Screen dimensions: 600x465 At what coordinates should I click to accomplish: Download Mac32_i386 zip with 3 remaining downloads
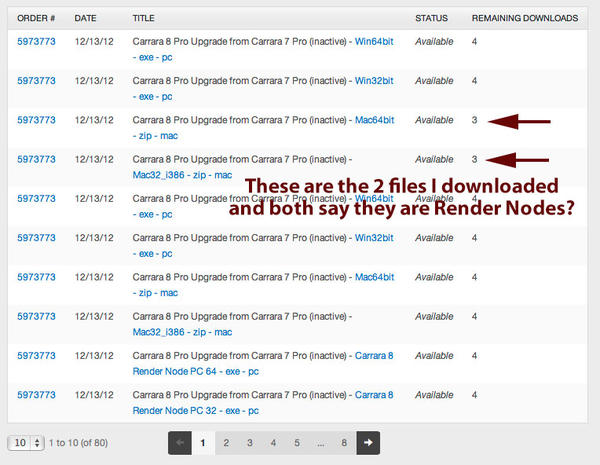[182, 175]
